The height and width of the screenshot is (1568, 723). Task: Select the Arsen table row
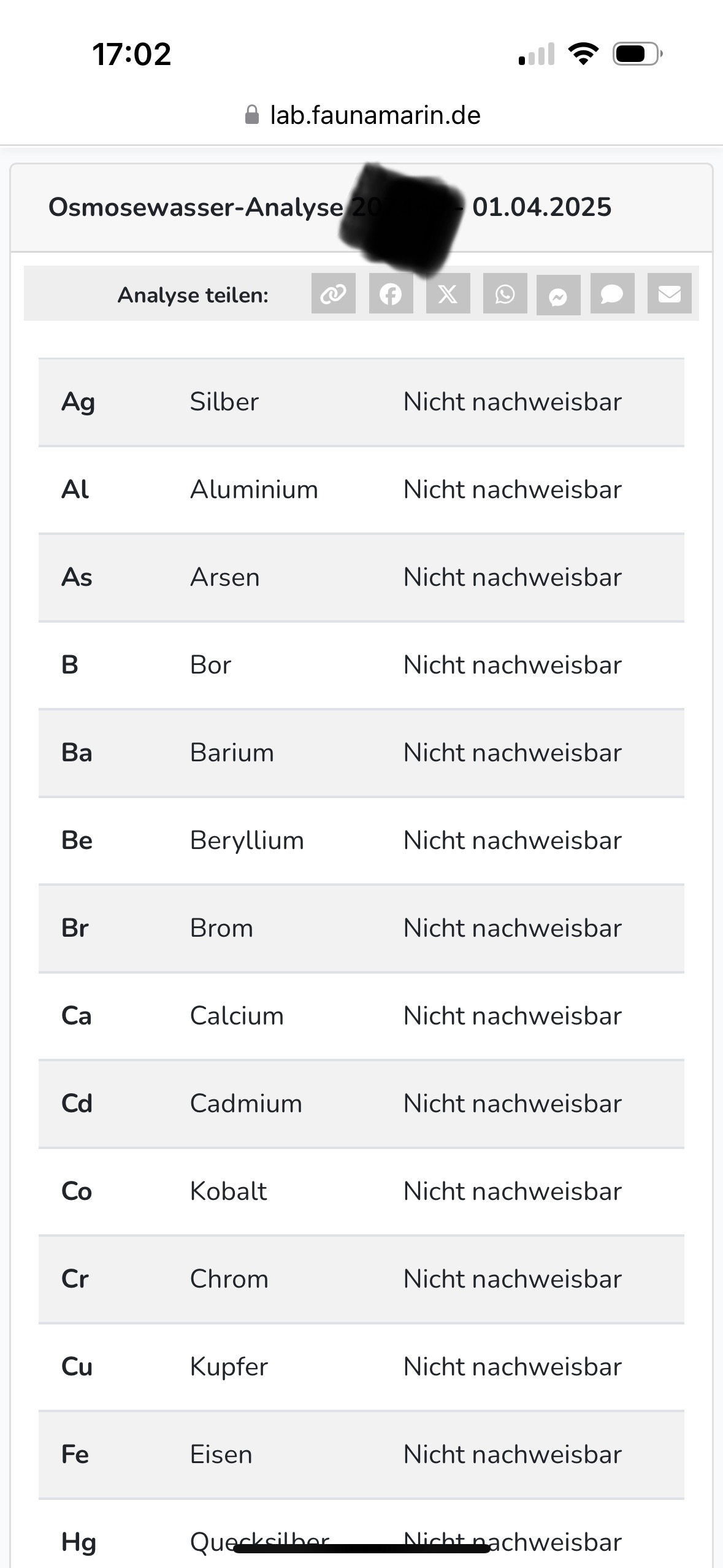click(x=361, y=577)
